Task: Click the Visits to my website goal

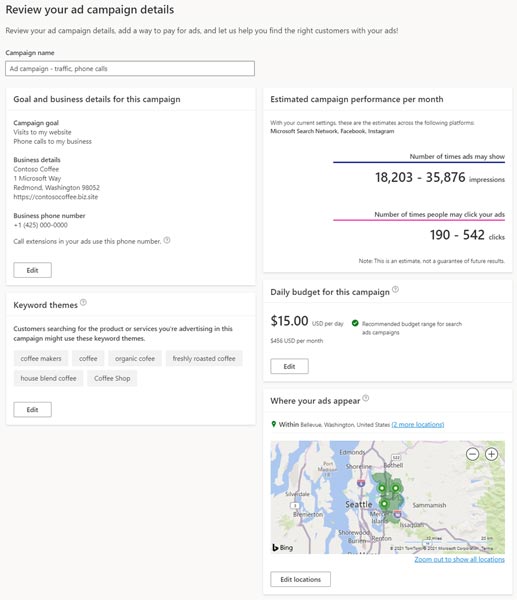Action: tap(42, 132)
